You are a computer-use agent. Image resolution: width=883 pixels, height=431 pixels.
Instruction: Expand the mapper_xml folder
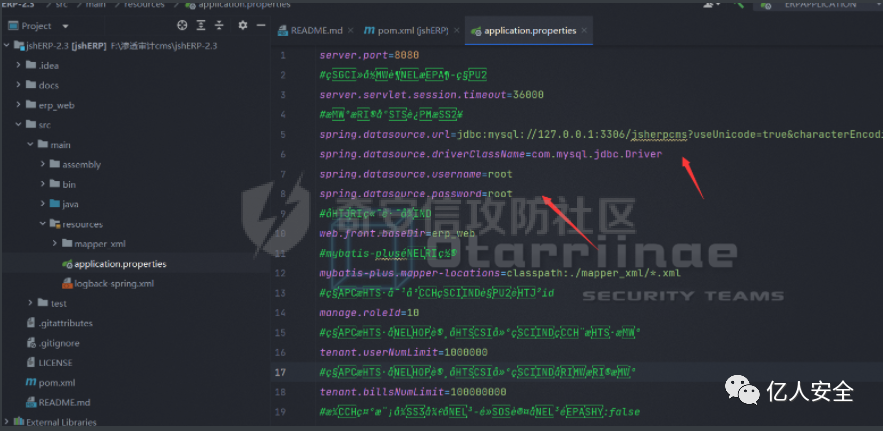tap(55, 244)
